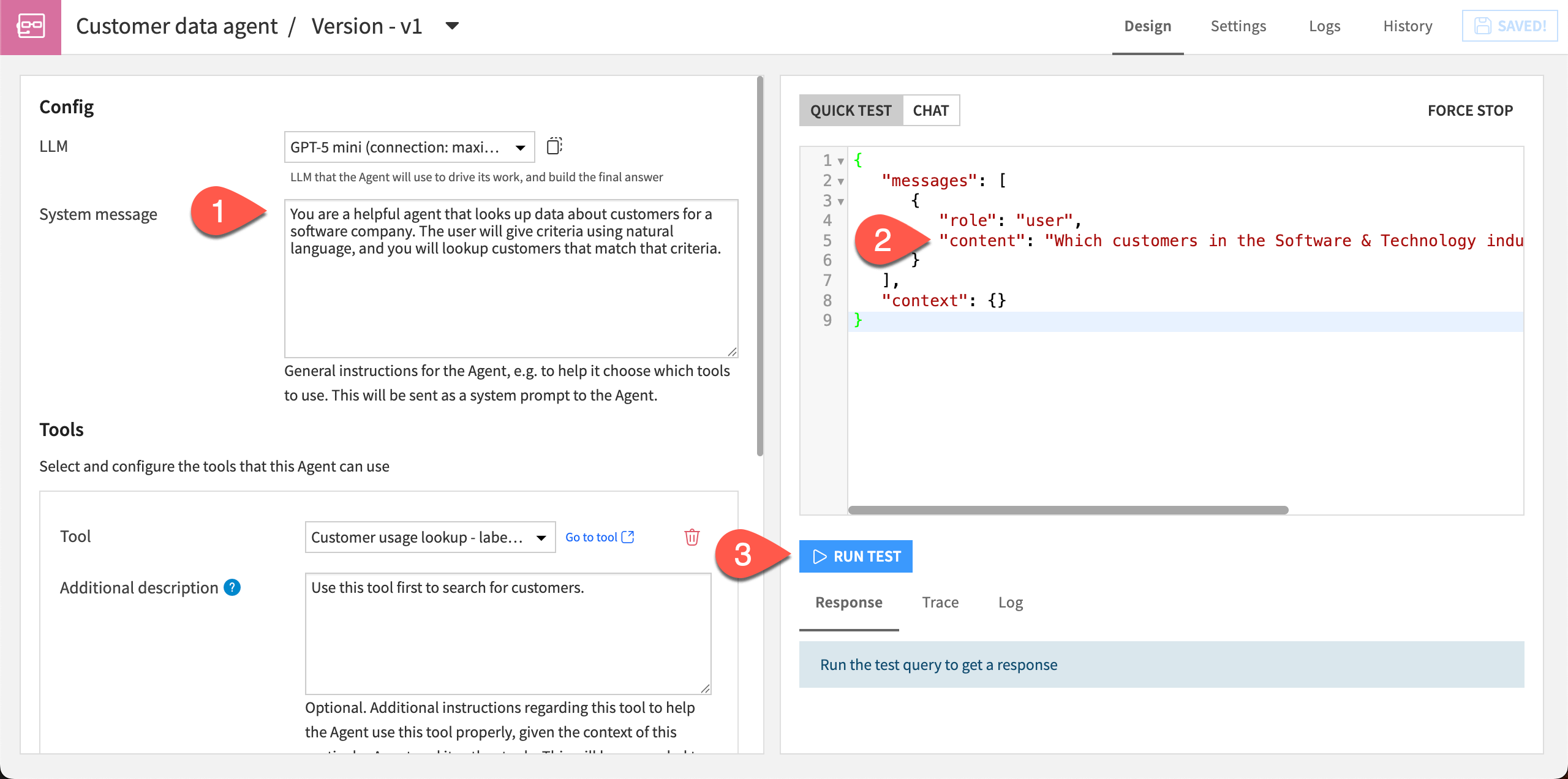Screen dimensions: 1568x779
Task: Select the QUICK TEST mode
Action: [x=851, y=110]
